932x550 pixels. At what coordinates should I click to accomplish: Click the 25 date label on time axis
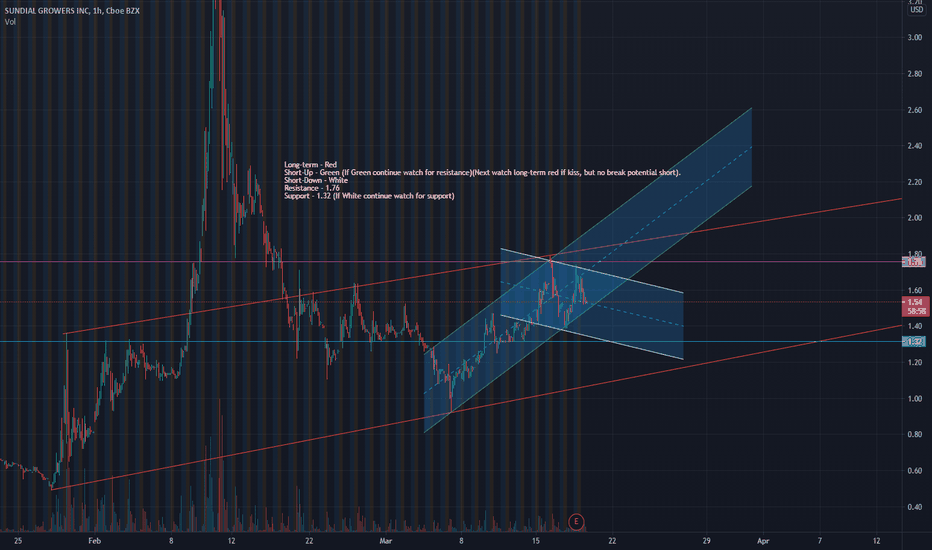18,540
